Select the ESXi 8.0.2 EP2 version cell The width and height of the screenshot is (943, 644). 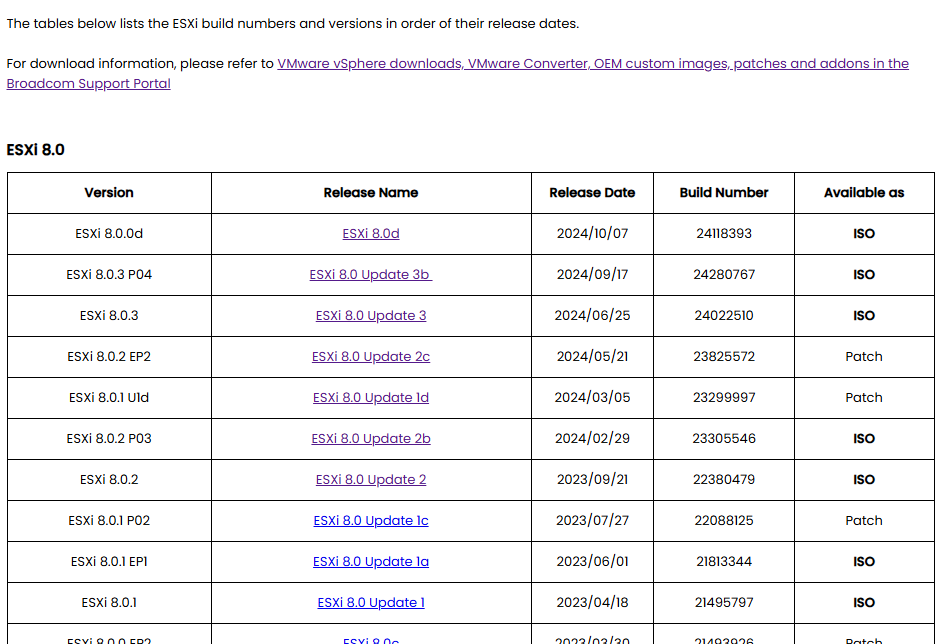point(109,357)
